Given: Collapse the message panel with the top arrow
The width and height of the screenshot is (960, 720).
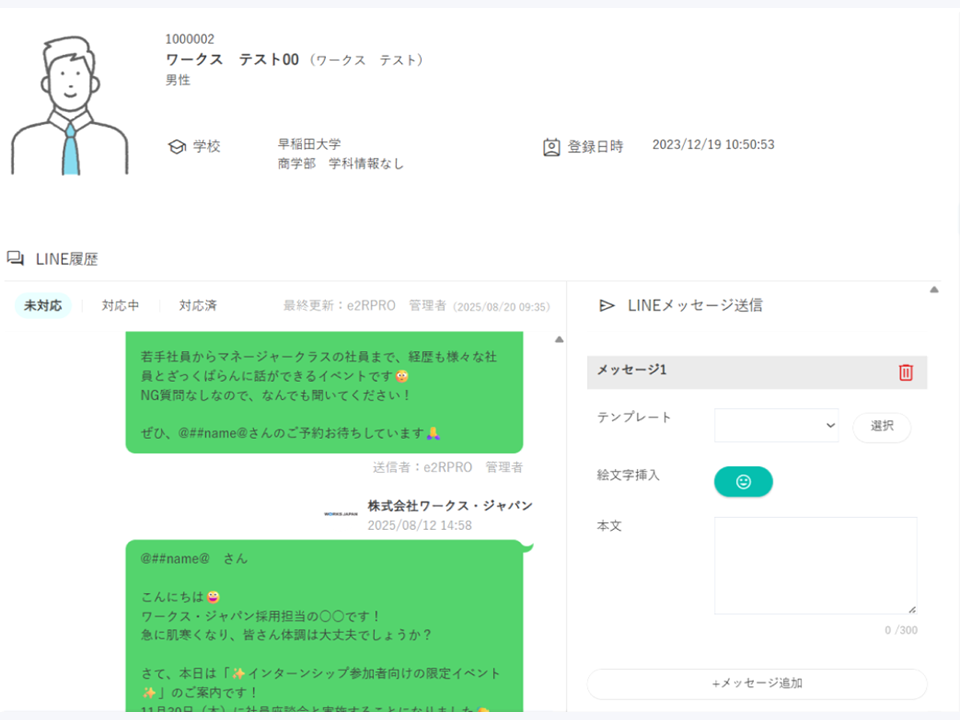Looking at the screenshot, I should 932,291.
